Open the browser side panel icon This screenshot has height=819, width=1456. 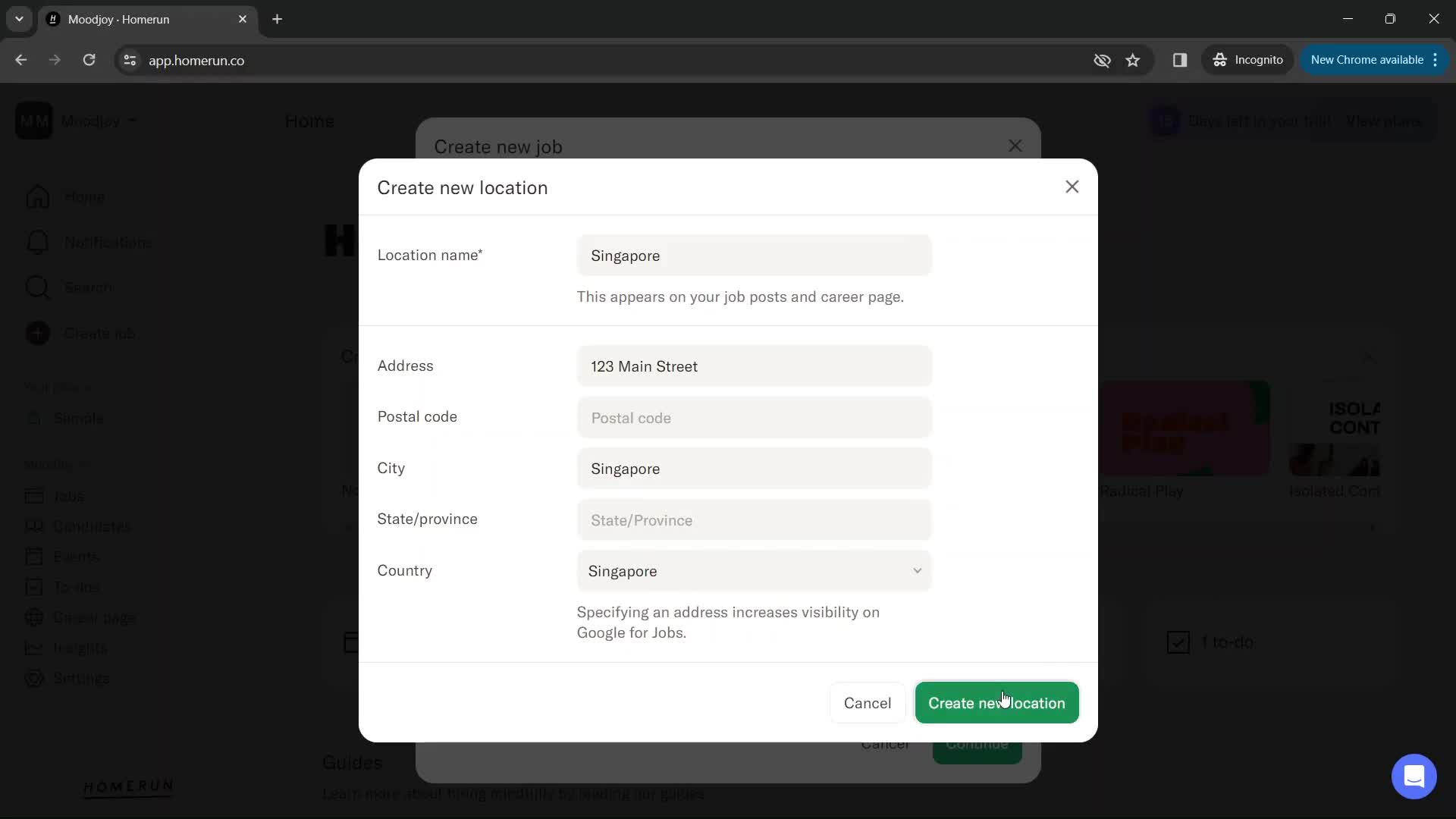pyautogui.click(x=1179, y=60)
